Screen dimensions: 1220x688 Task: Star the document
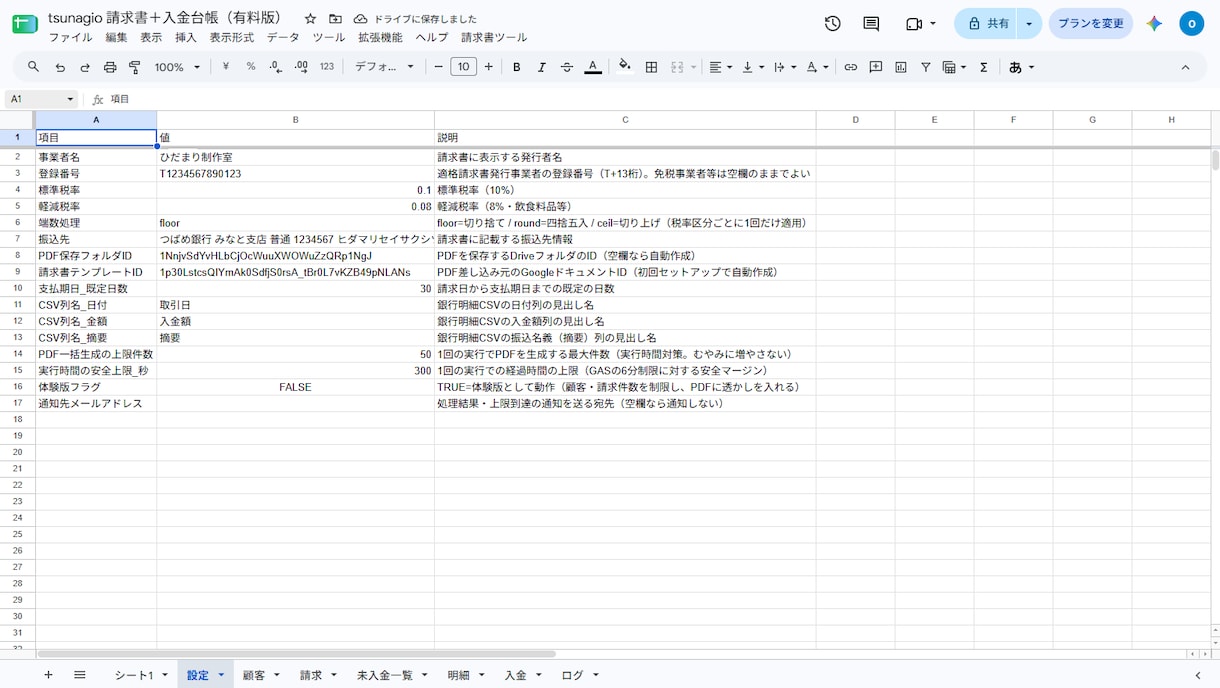click(311, 19)
